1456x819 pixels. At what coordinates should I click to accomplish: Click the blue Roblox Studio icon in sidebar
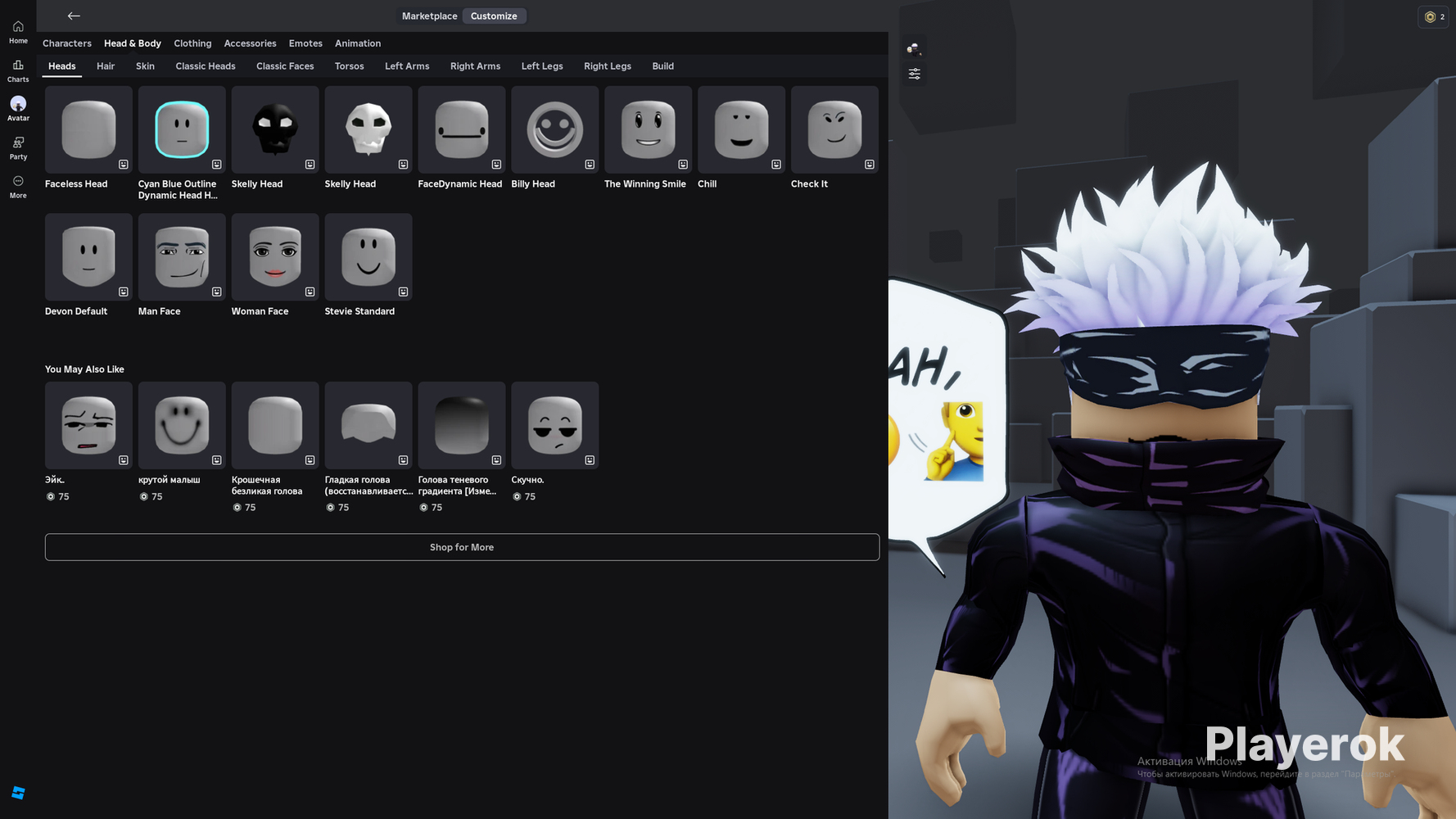pyautogui.click(x=18, y=793)
